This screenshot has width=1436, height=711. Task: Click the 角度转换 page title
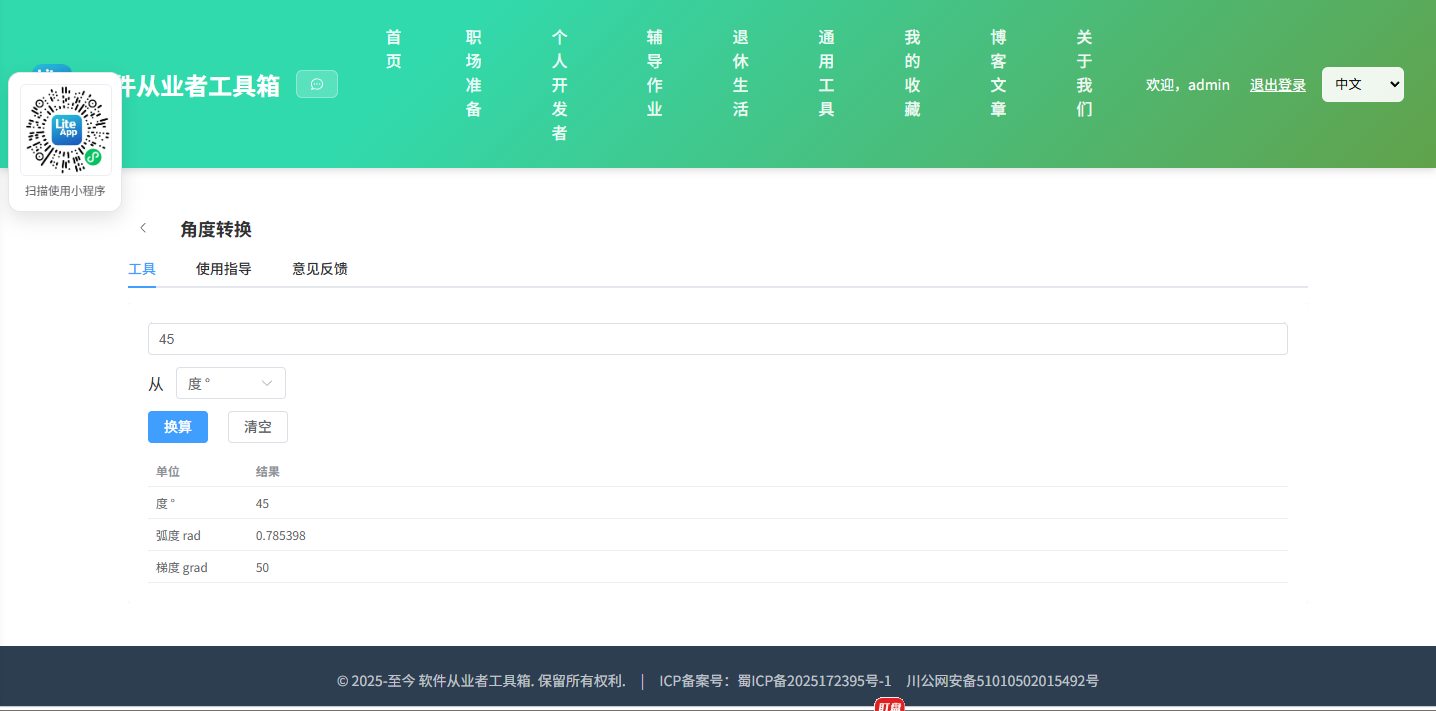pos(216,229)
